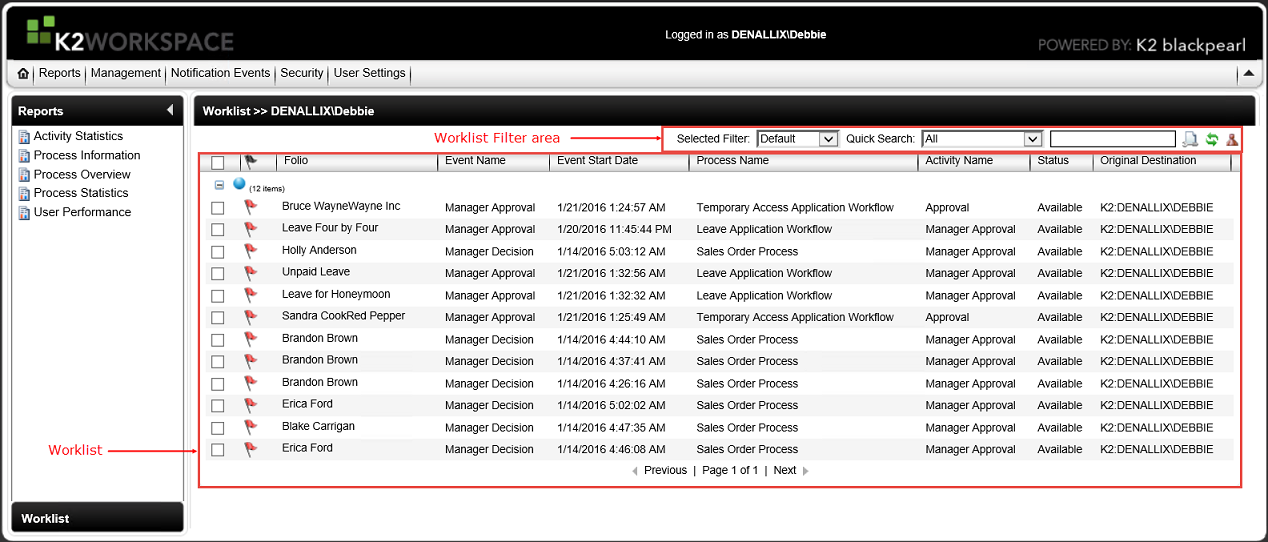Viewport: 1268px width, 542px height.
Task: Click the Next page arrow icon
Action: [806, 471]
